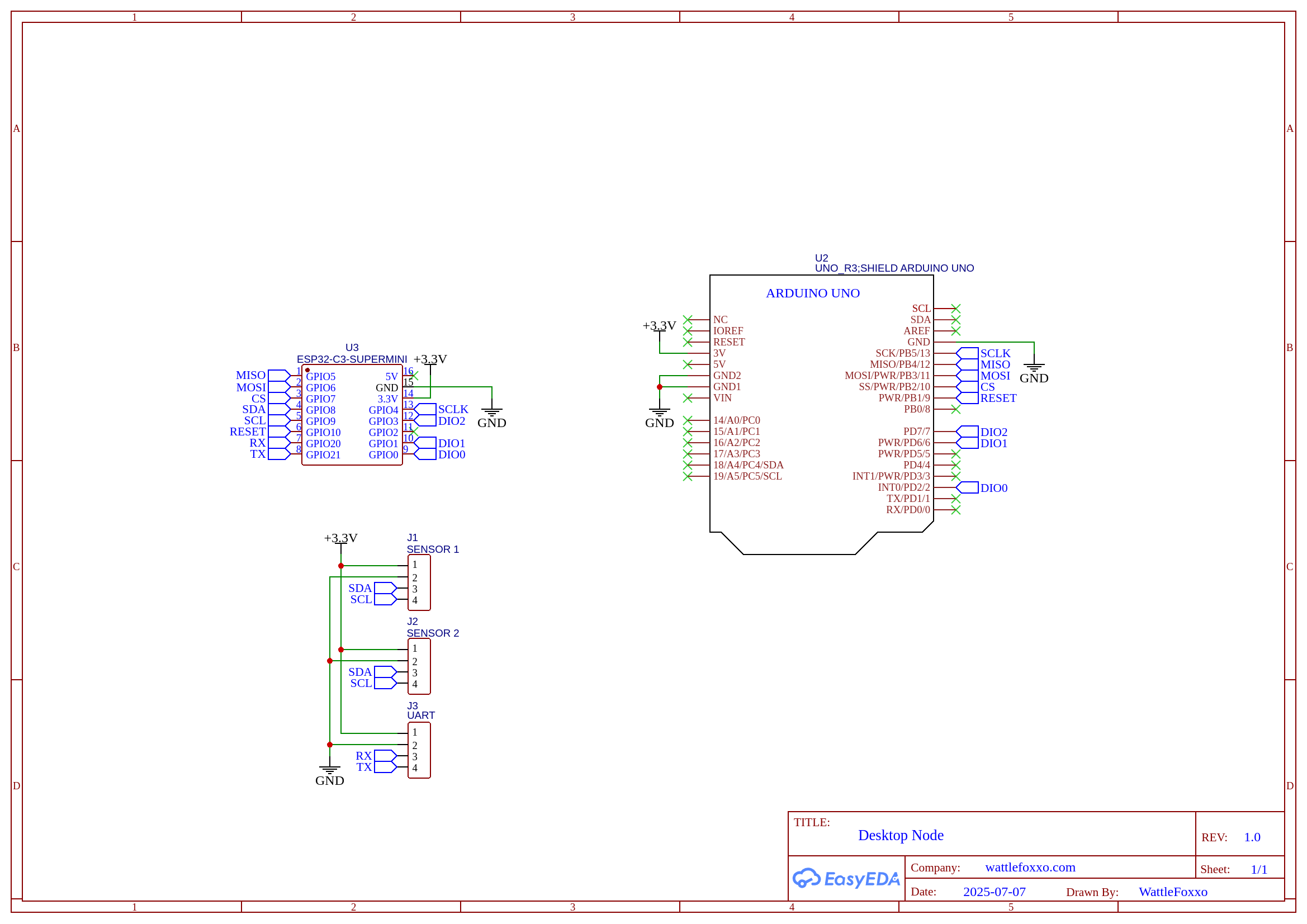Select the no-connect marker on Arduino AREF pin
1307x924 pixels.
(956, 331)
